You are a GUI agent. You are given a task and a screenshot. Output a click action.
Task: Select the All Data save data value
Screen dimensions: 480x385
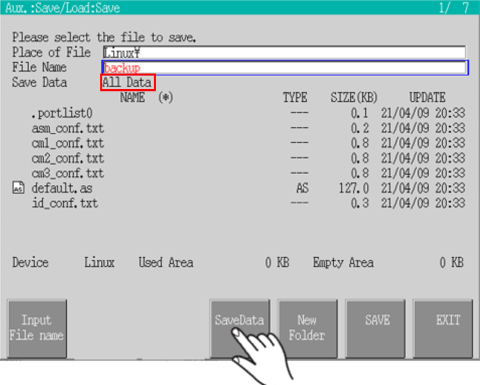pyautogui.click(x=128, y=82)
